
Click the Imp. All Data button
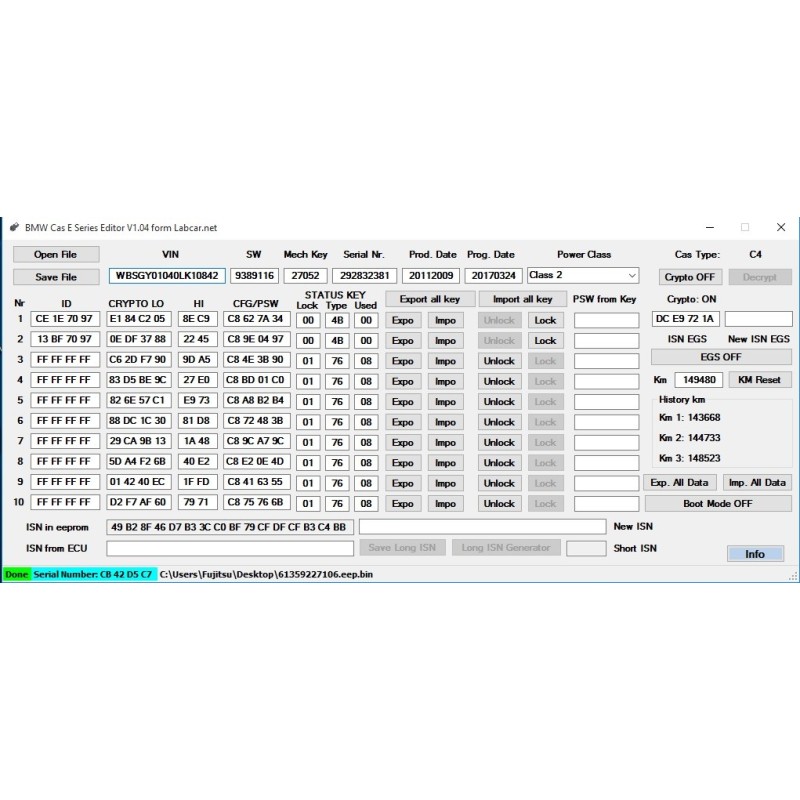pyautogui.click(x=757, y=483)
